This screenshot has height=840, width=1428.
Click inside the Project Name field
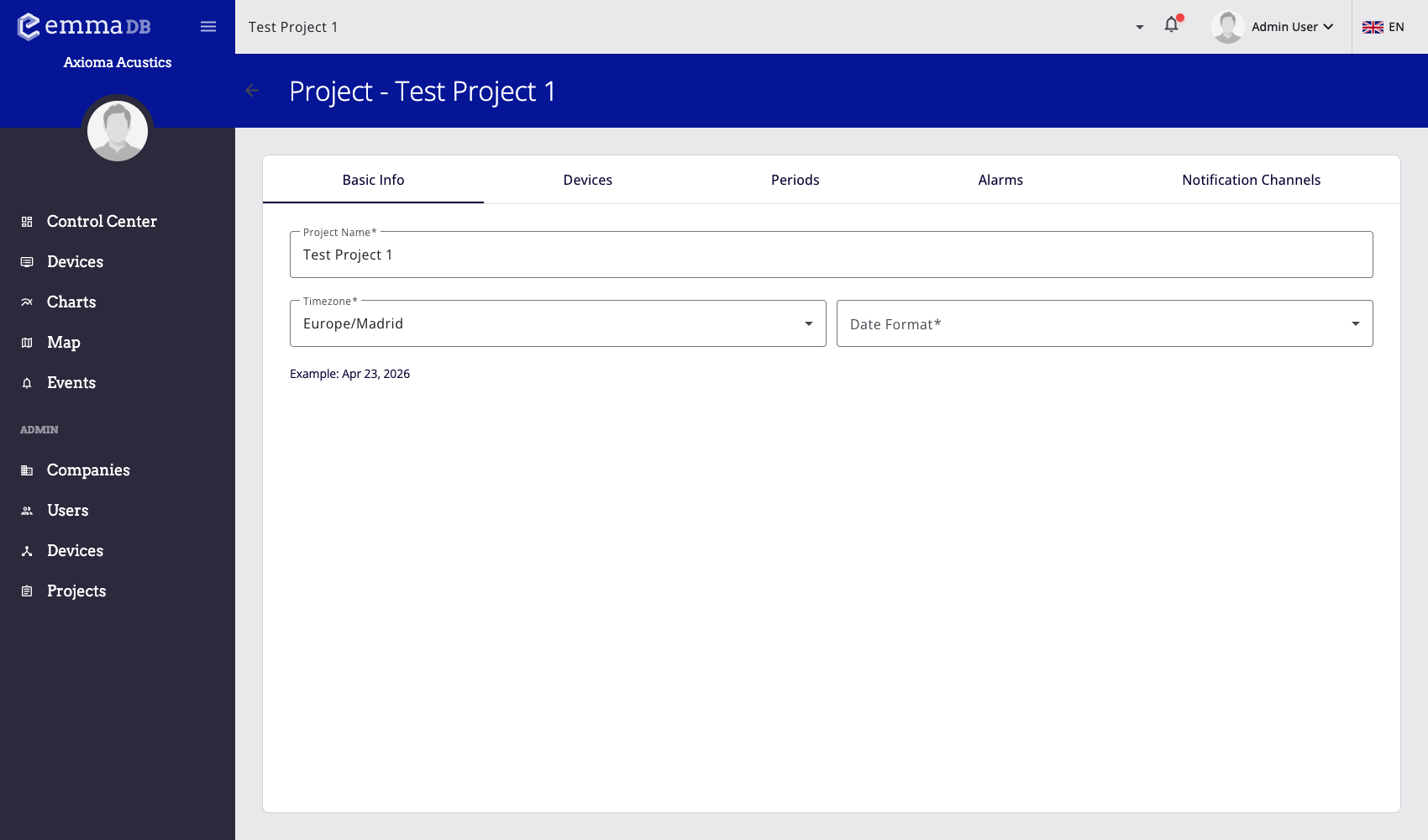830,255
